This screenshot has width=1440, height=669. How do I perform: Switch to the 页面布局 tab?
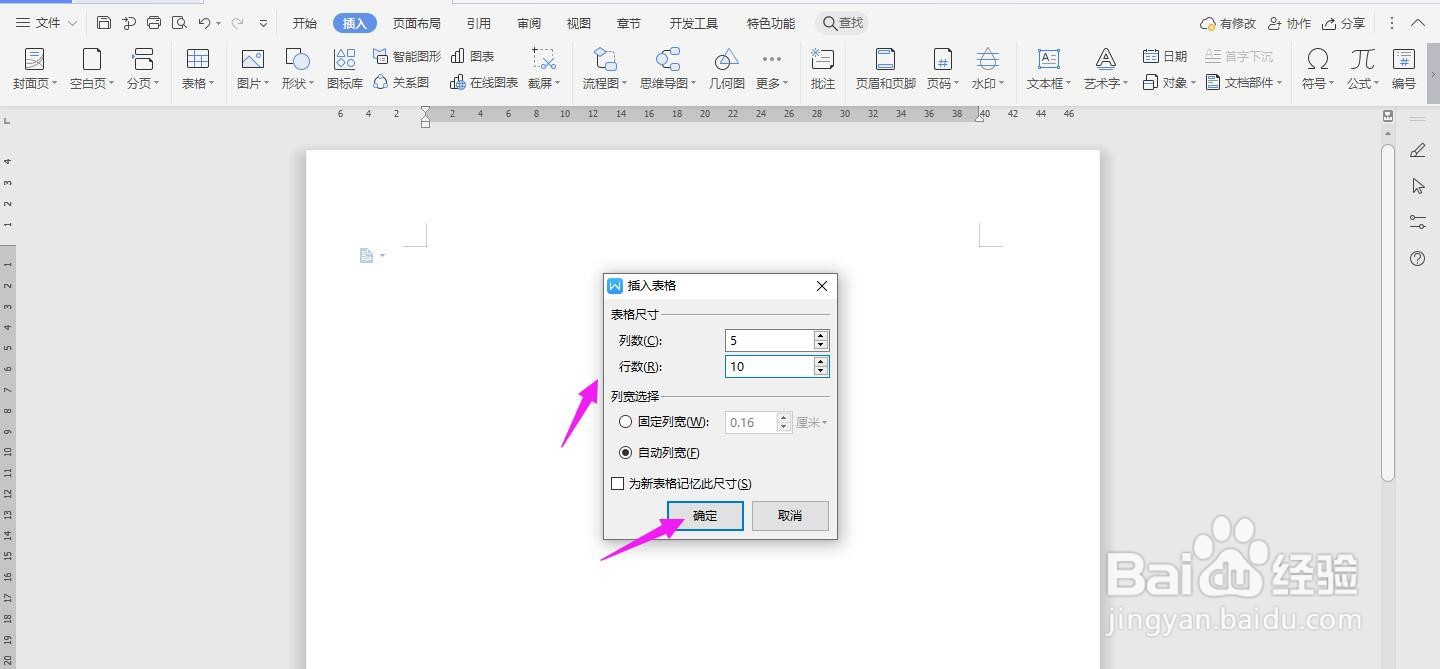416,23
